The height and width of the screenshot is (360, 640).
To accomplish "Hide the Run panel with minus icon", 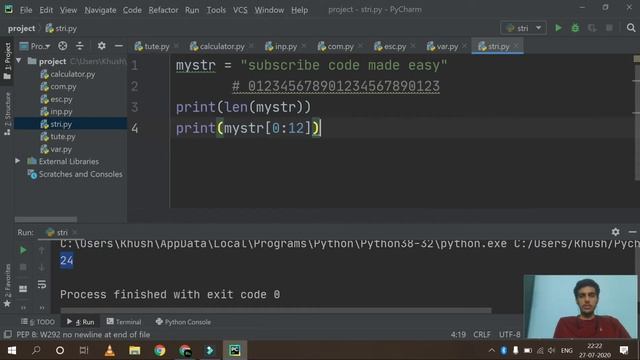I will [632, 232].
